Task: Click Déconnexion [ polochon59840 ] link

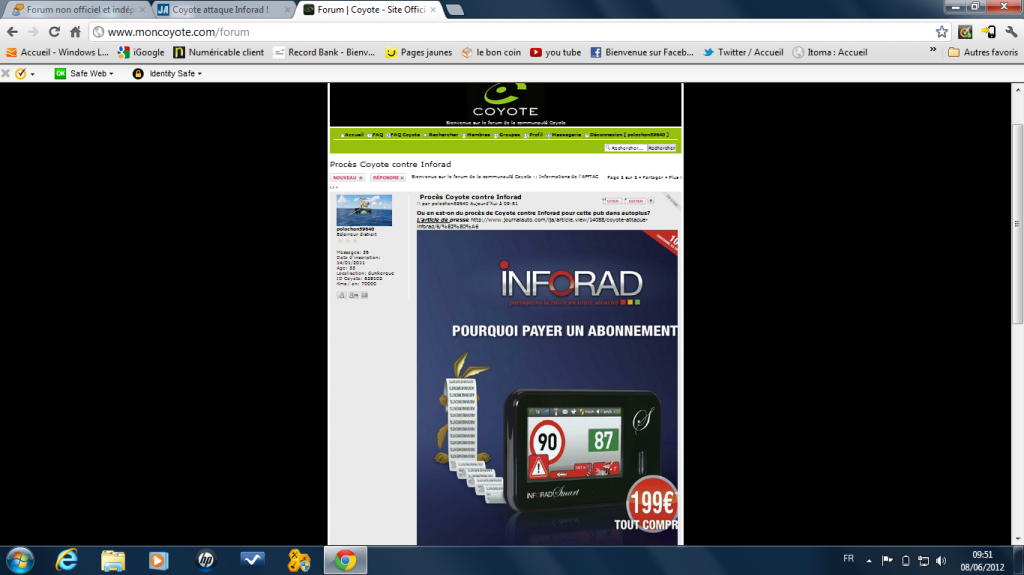Action: click(627, 135)
